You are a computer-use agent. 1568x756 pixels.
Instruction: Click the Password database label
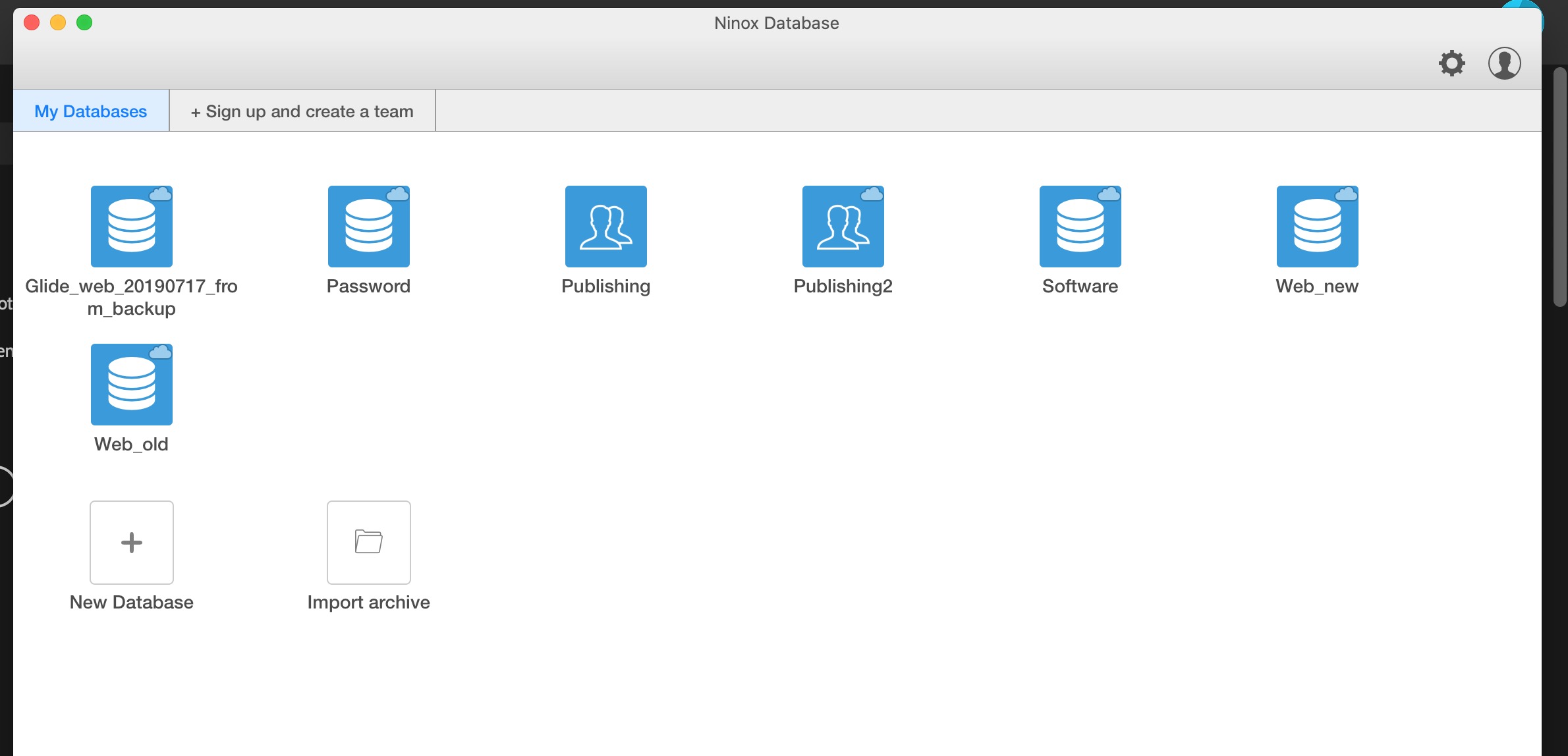pyautogui.click(x=368, y=286)
